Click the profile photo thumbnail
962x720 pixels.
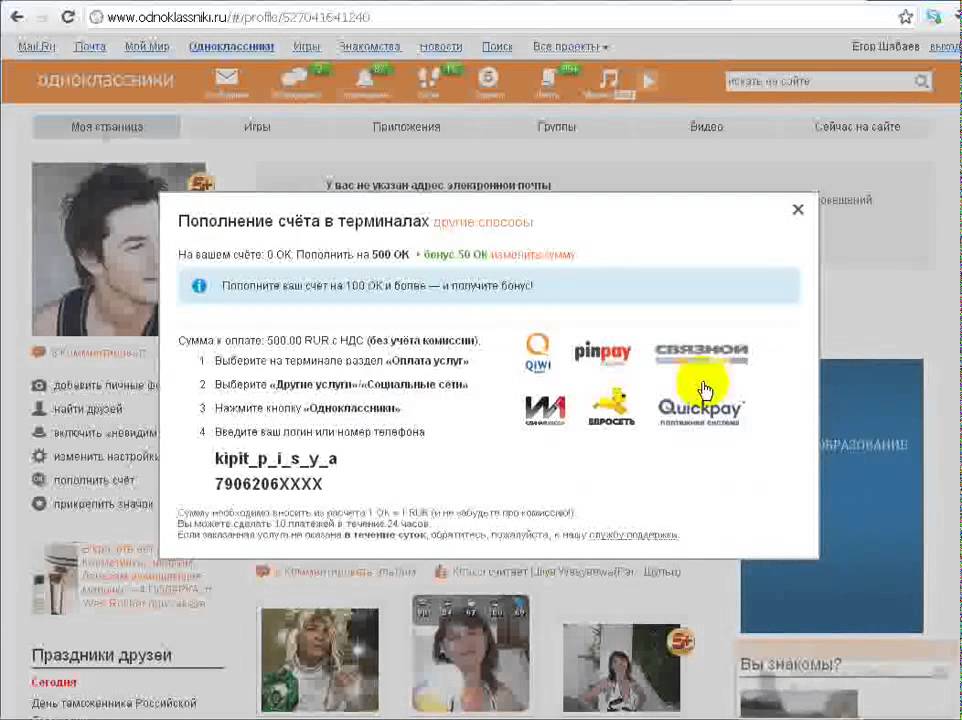coord(95,249)
